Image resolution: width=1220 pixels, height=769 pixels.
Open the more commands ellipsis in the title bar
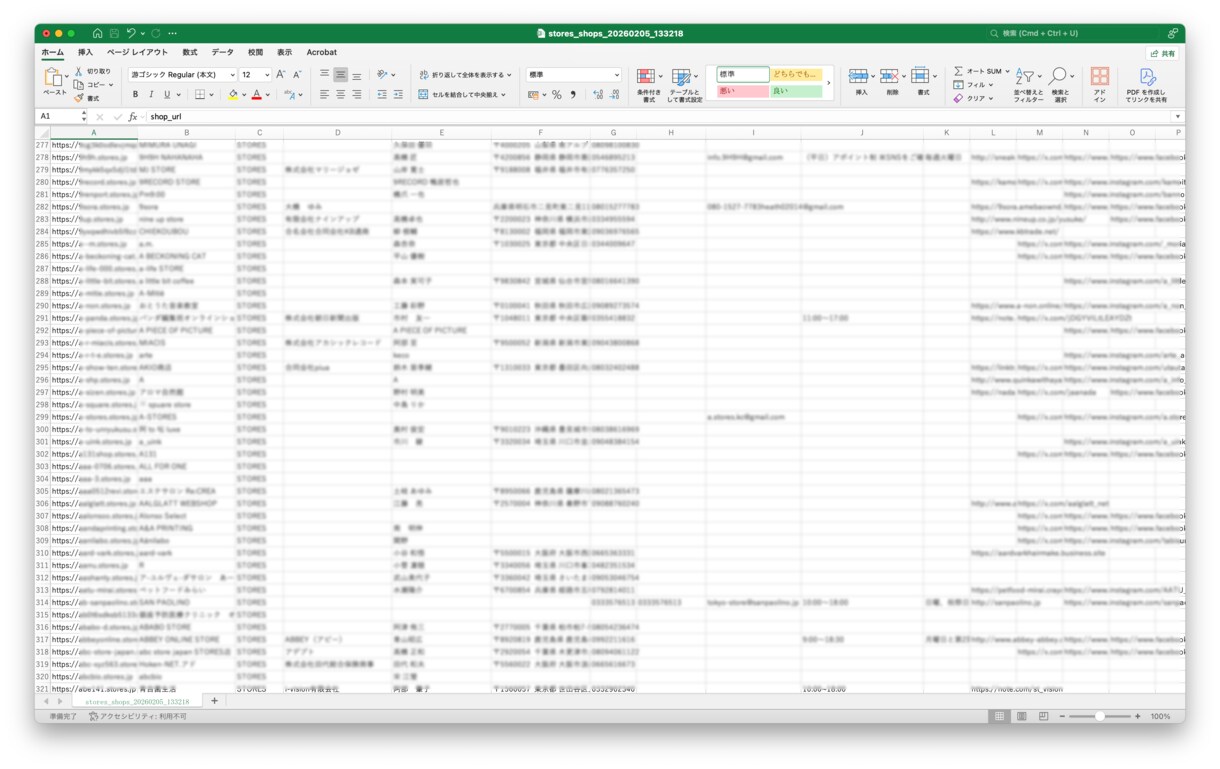[x=173, y=33]
